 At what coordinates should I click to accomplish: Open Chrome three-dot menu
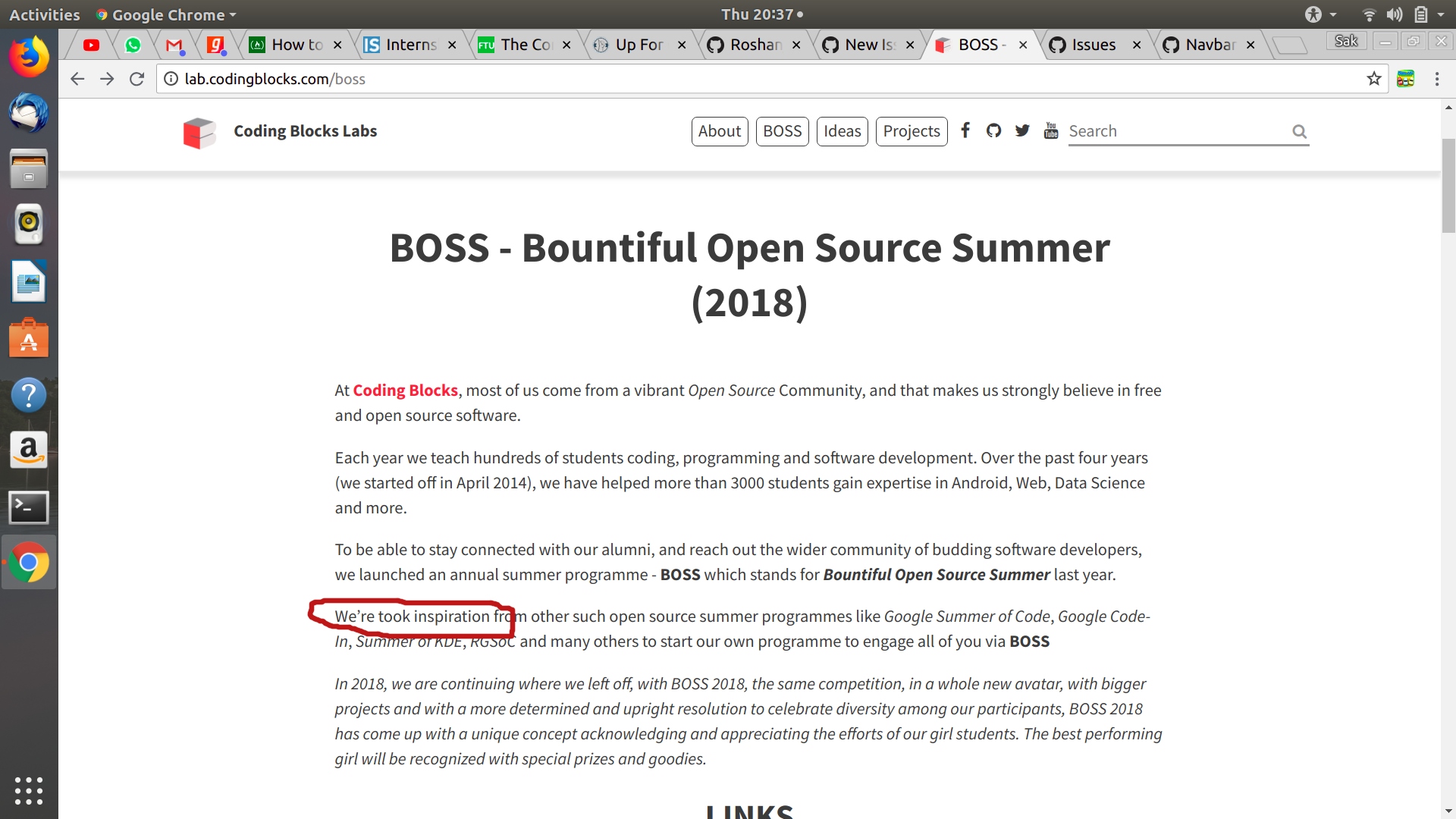pyautogui.click(x=1436, y=79)
